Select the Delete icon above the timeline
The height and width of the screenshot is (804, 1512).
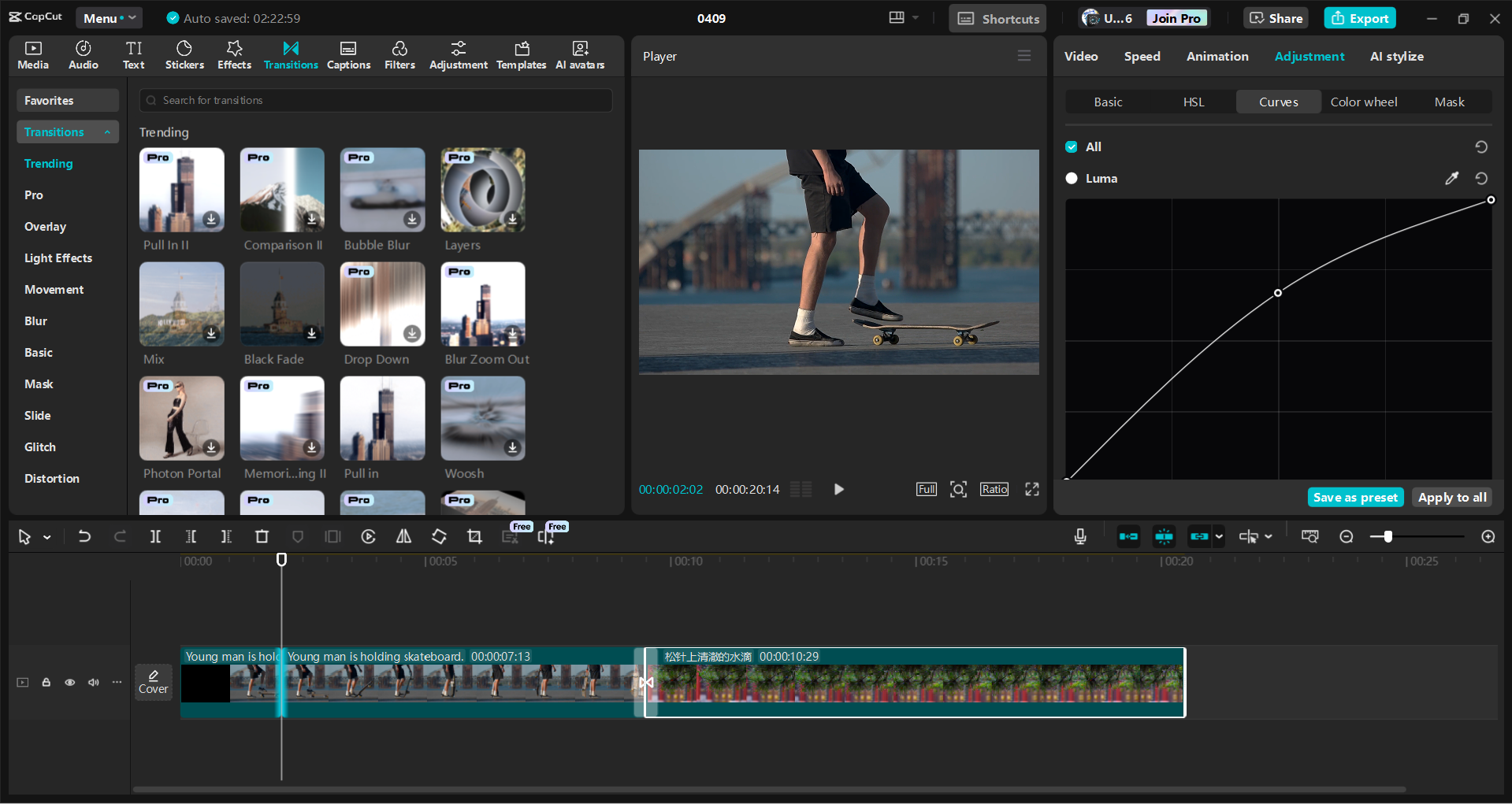point(262,536)
